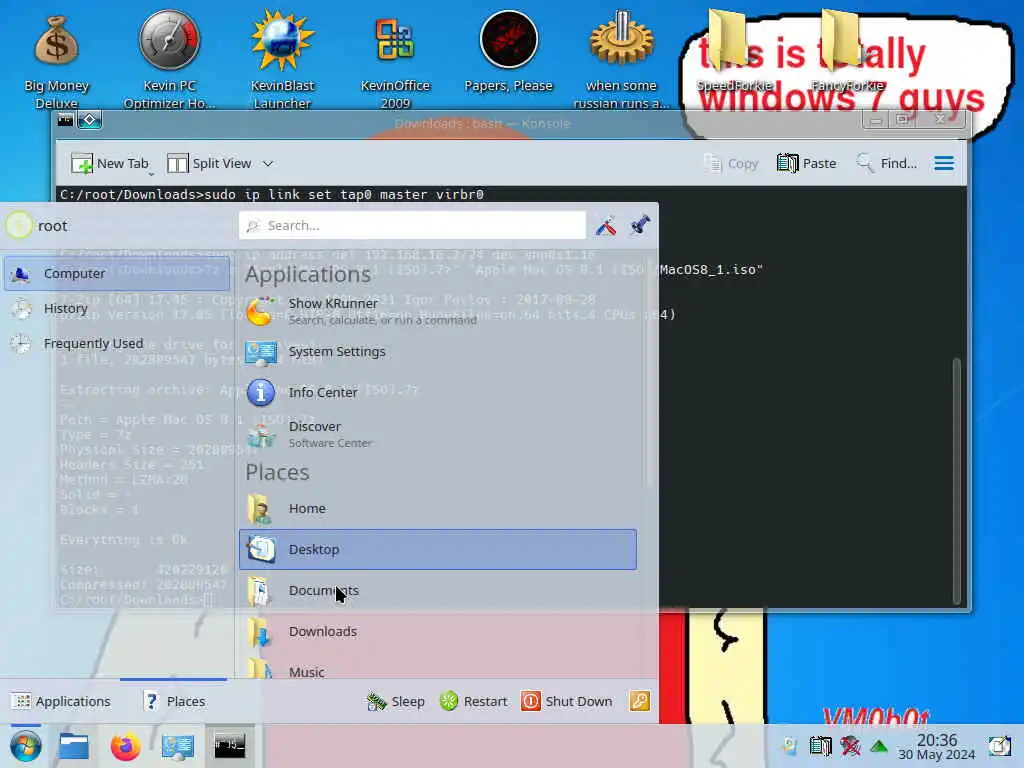Viewport: 1024px width, 768px height.
Task: Click the Restart button
Action: coord(473,701)
